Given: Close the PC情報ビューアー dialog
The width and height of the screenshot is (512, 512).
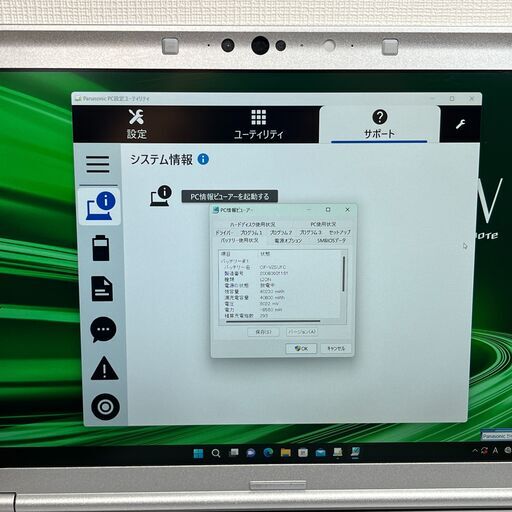Looking at the screenshot, I should coord(347,210).
